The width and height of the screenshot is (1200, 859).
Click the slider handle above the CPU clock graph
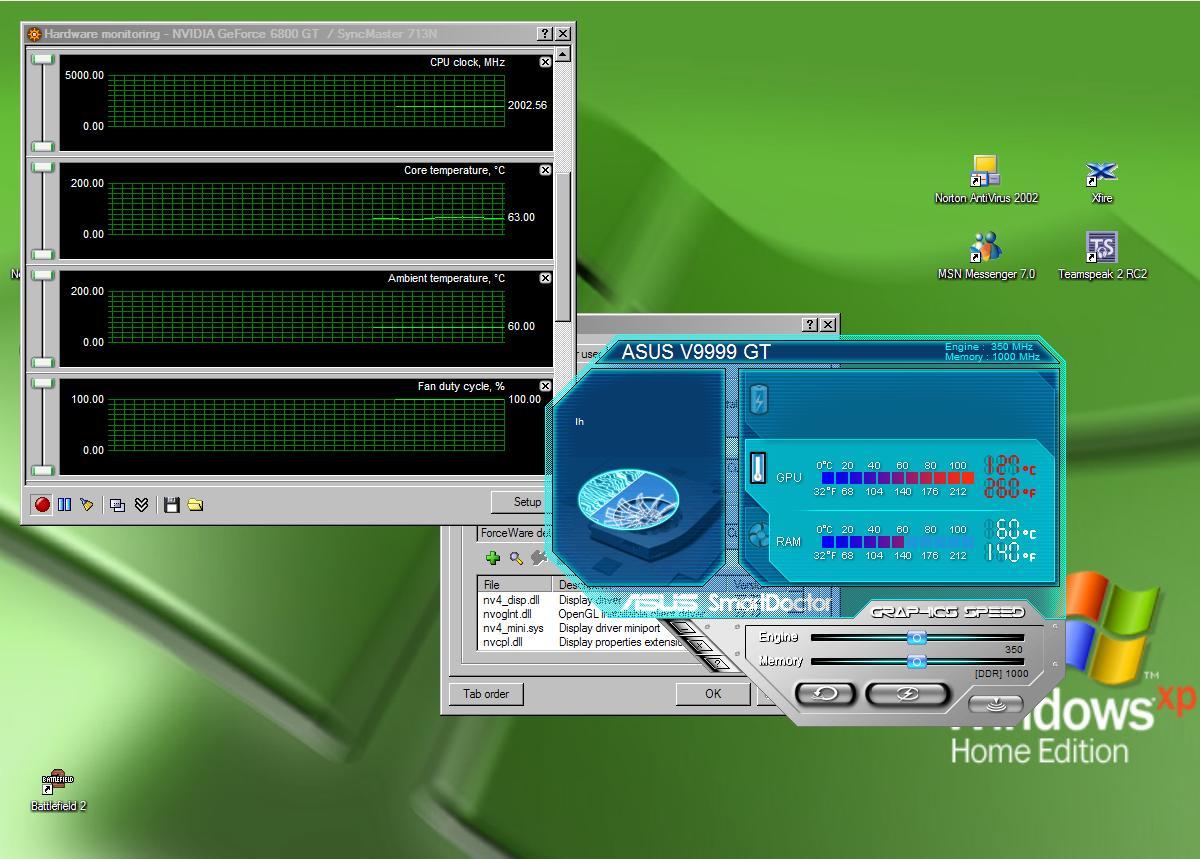click(x=42, y=60)
